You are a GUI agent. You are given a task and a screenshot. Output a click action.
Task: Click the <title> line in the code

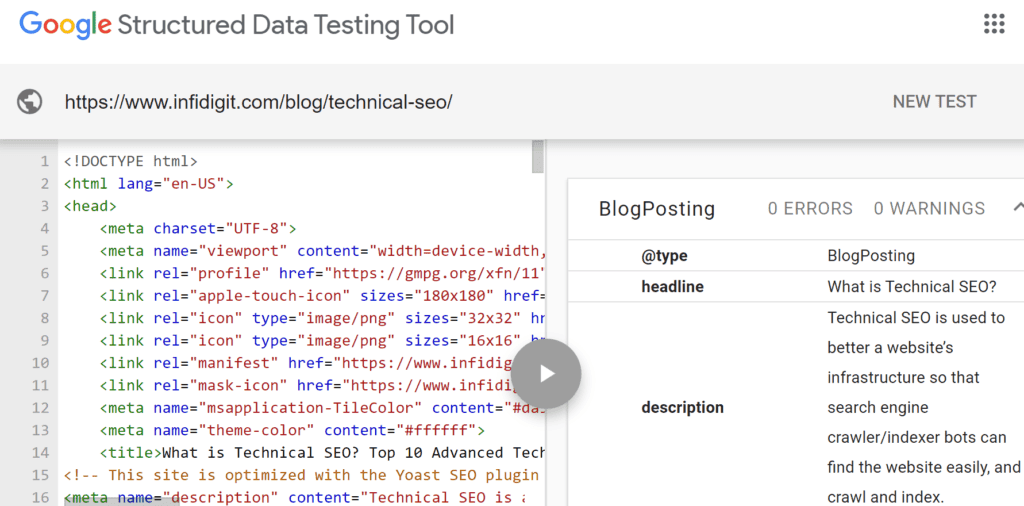click(x=323, y=453)
